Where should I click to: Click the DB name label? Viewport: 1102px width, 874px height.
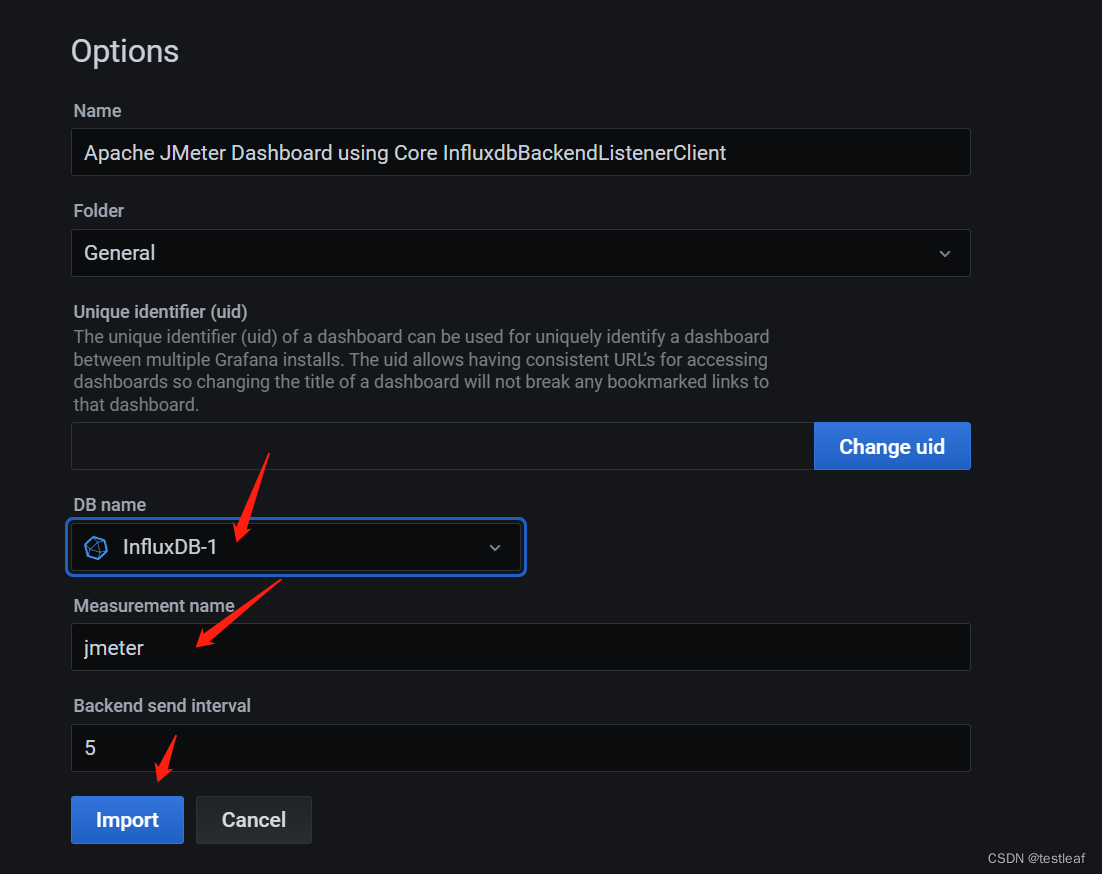[110, 504]
